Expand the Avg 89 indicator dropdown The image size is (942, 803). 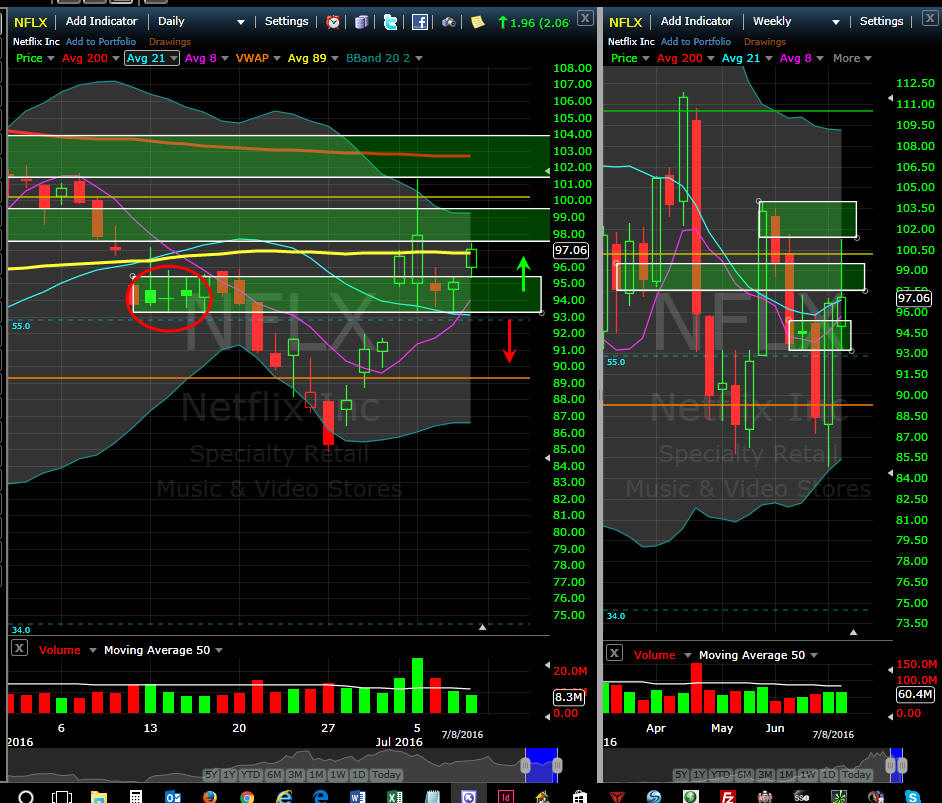click(x=335, y=58)
